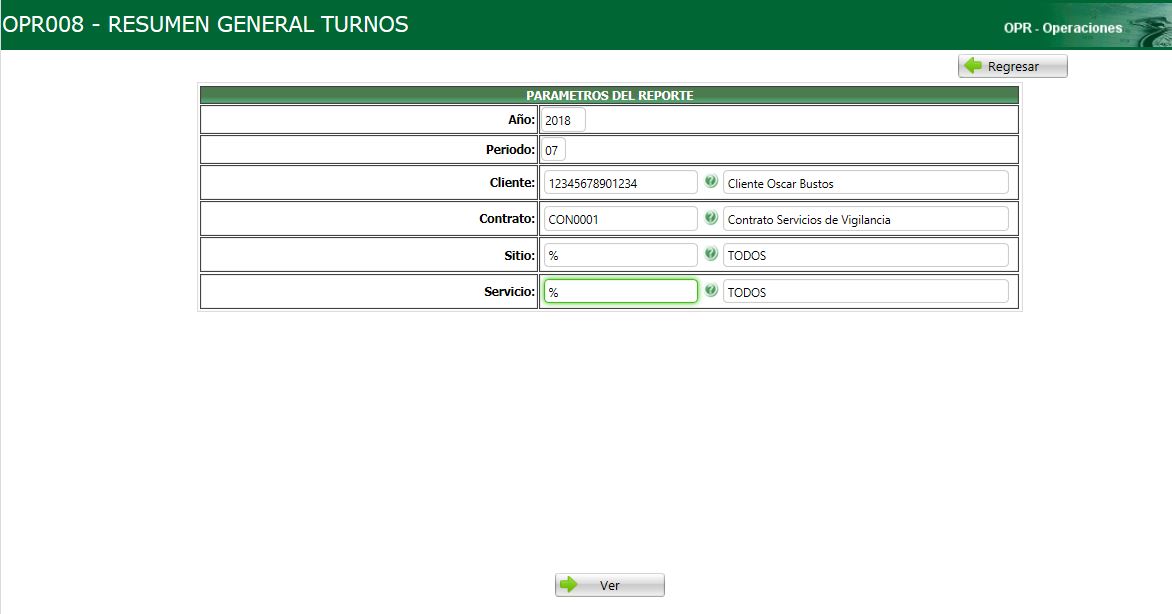Click the Servicio lookup help icon
Screen dimensions: 1172x614
pos(709,290)
